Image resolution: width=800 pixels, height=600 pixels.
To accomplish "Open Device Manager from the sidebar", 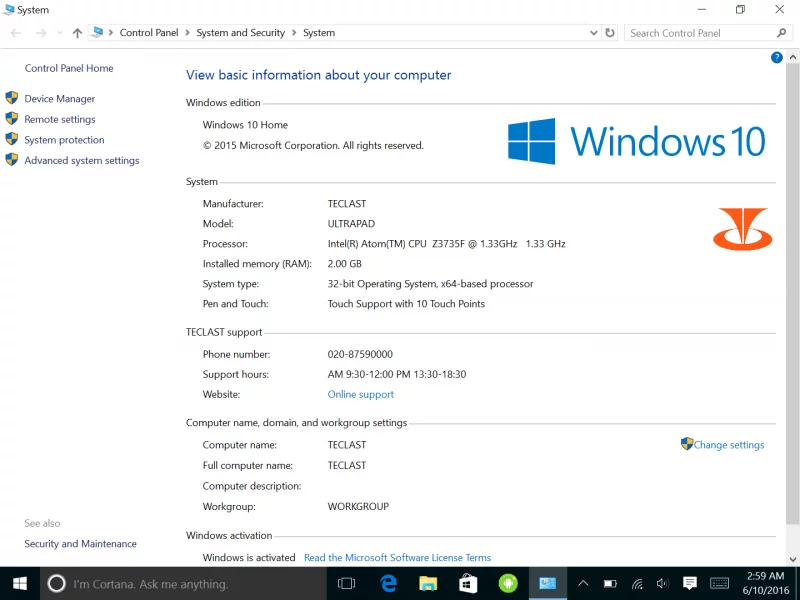I will [x=60, y=99].
